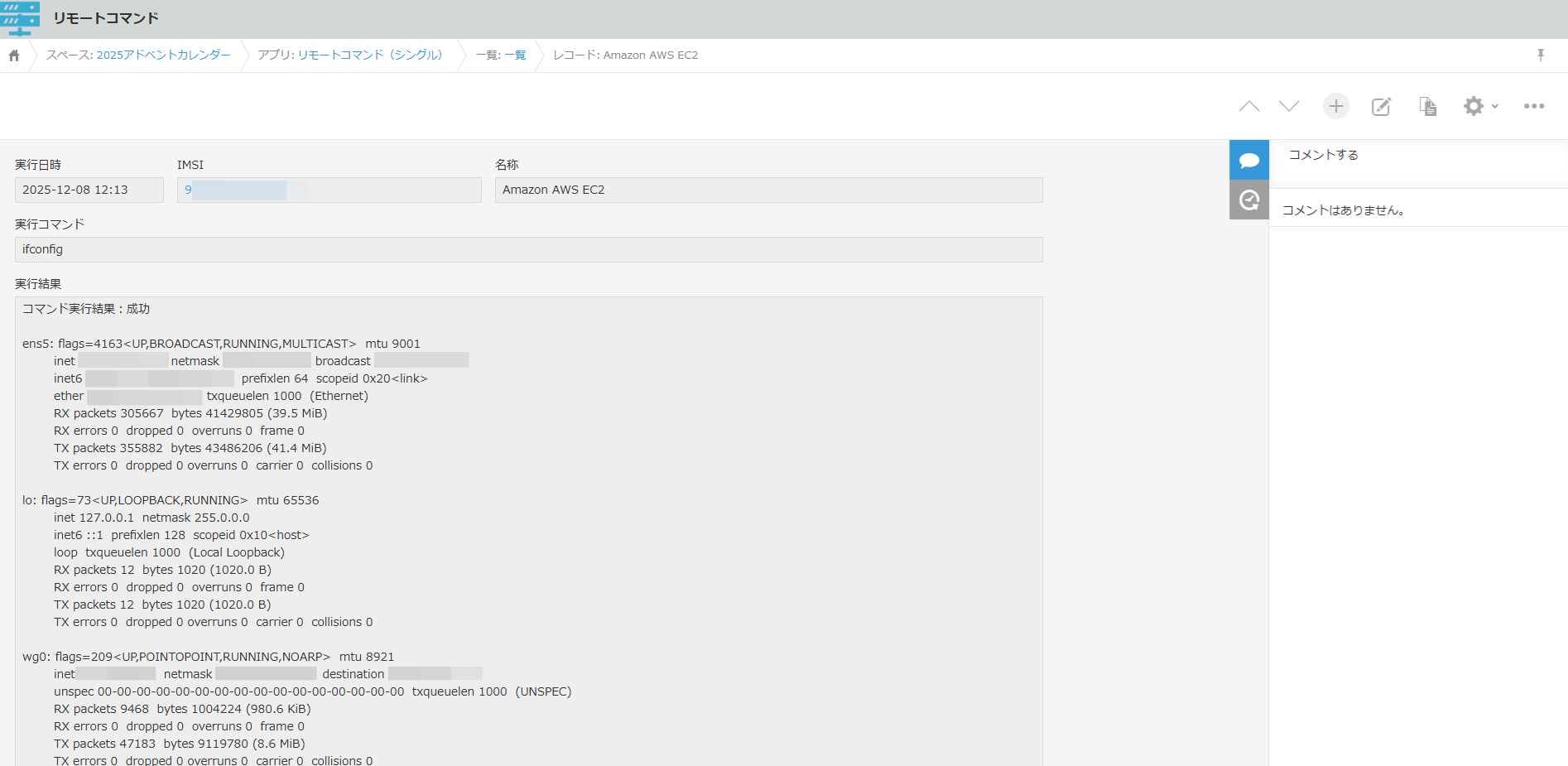Click the loop txqueuelen 1000 line
Image resolution: width=1568 pixels, height=766 pixels.
point(169,552)
